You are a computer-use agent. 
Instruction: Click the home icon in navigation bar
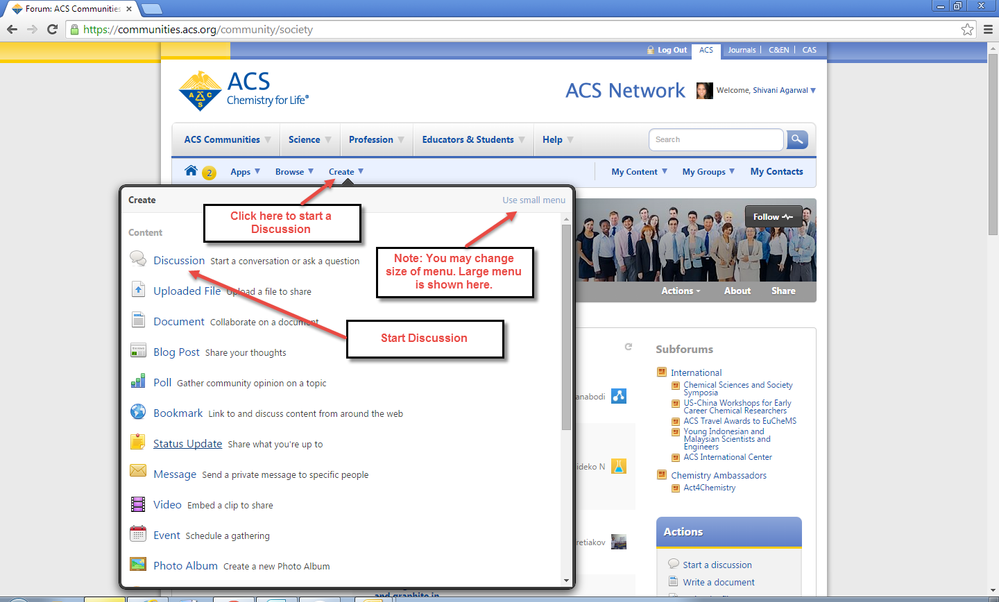tap(191, 171)
